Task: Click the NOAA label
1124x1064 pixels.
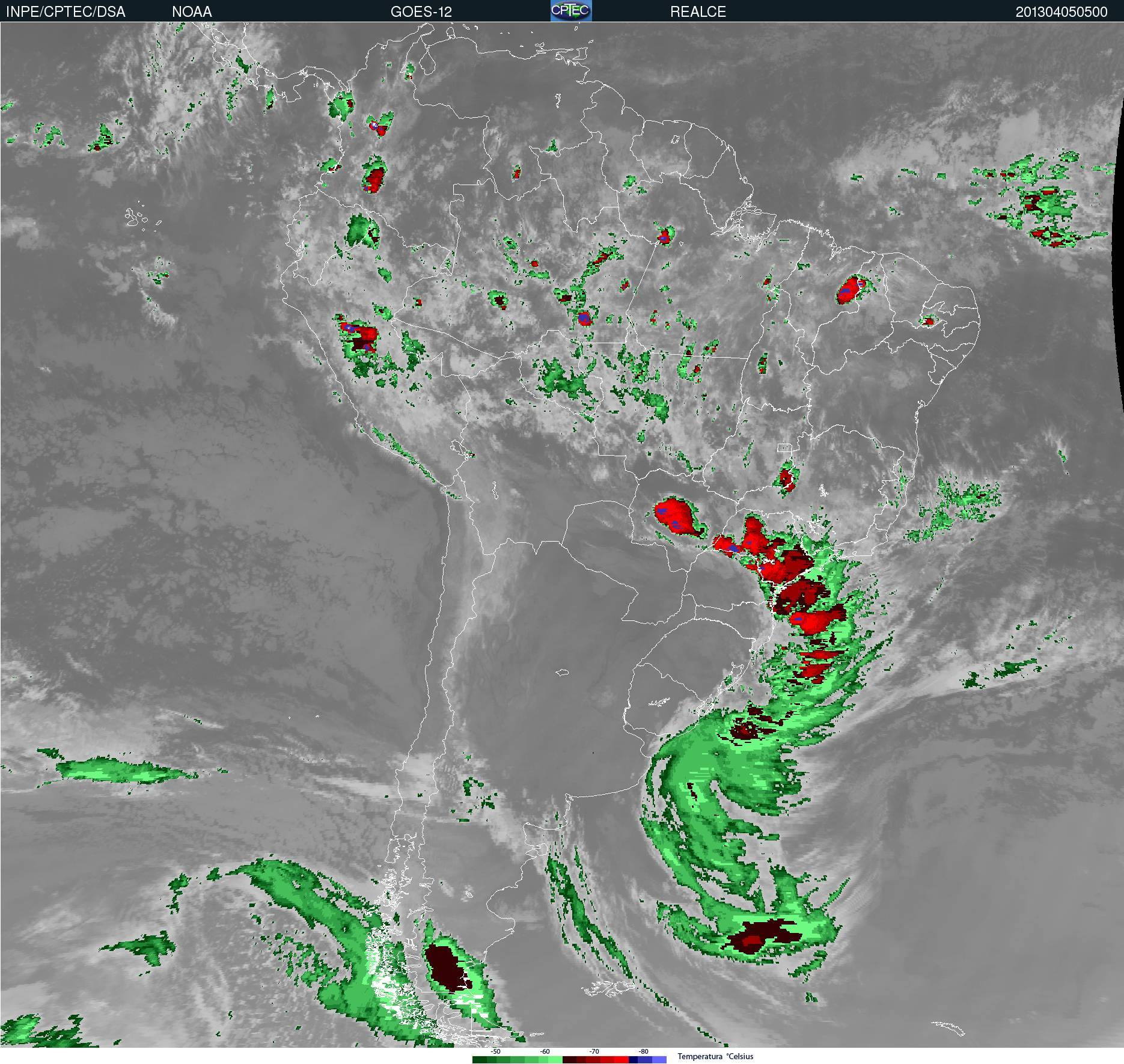Action: pos(192,12)
